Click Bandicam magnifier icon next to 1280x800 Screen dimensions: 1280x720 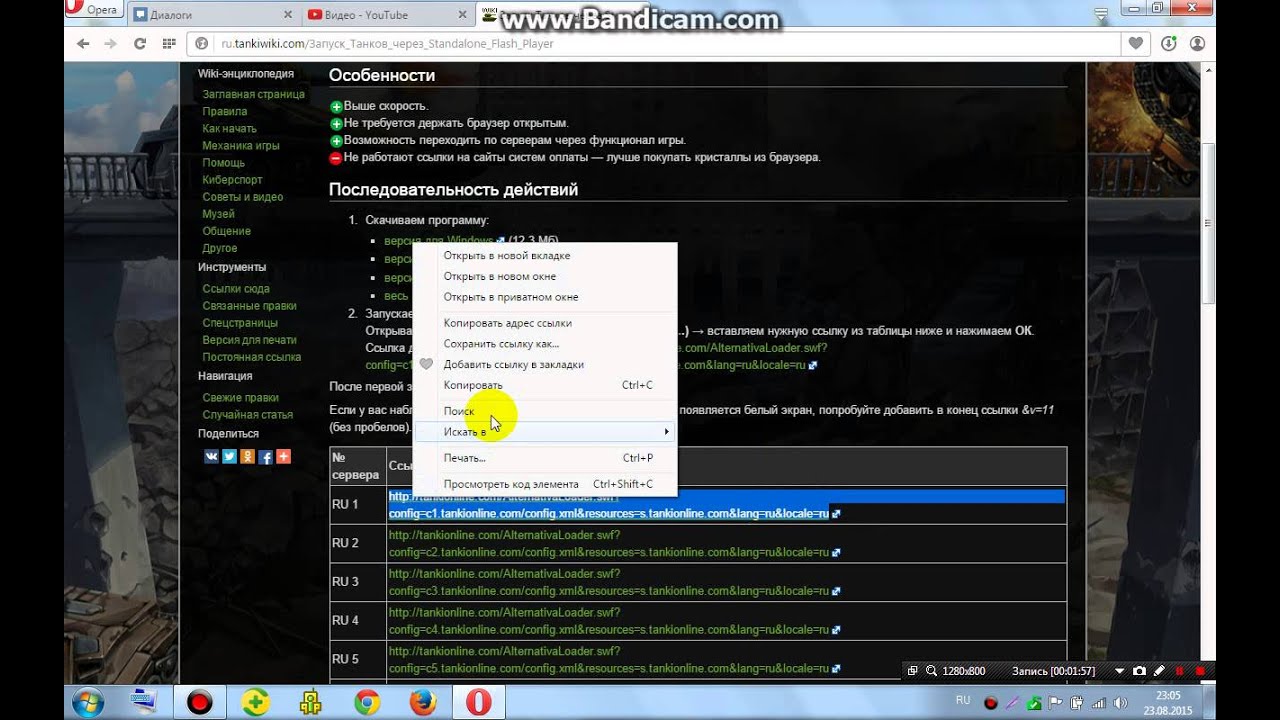click(x=931, y=671)
